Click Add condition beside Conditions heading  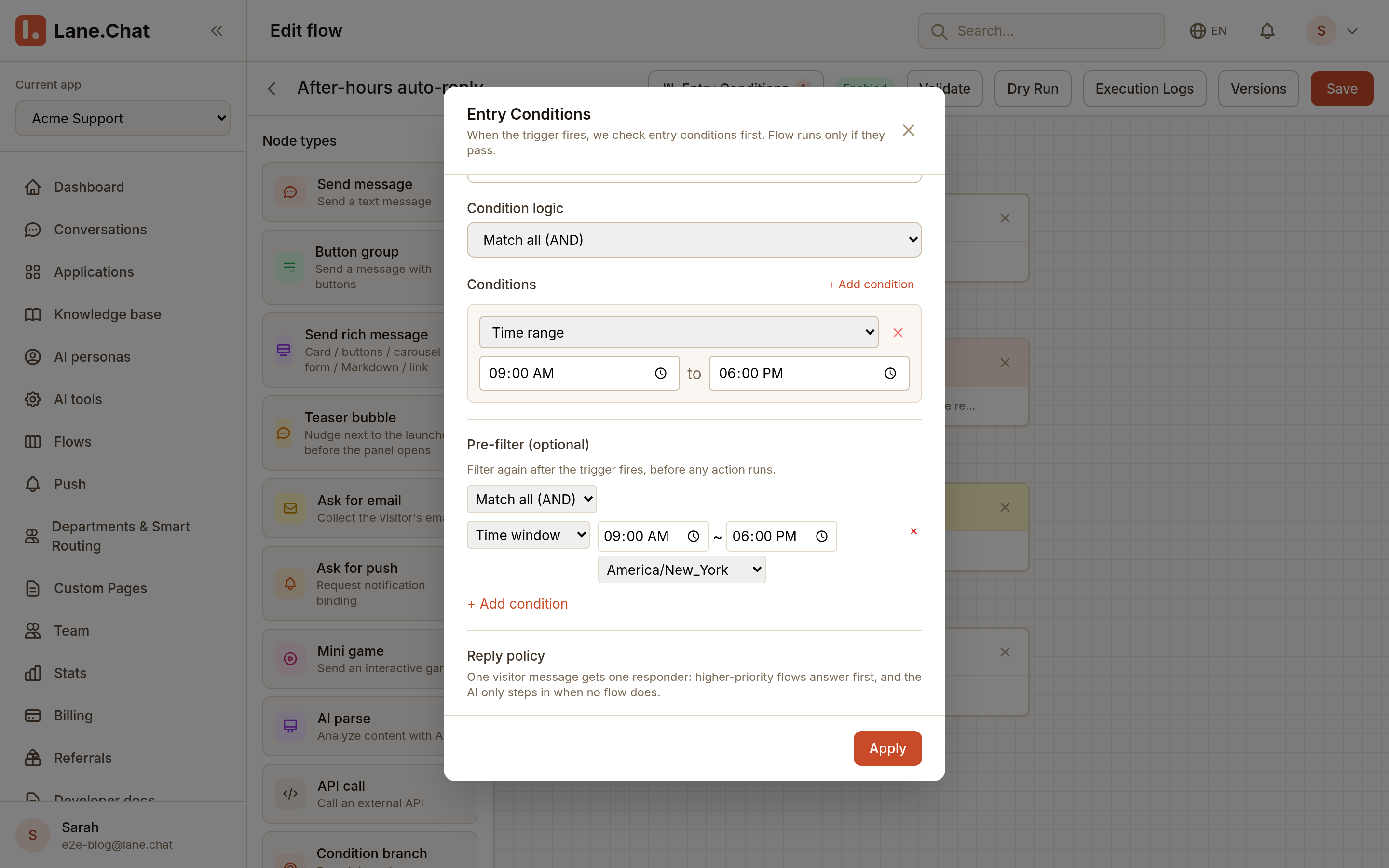[871, 285]
